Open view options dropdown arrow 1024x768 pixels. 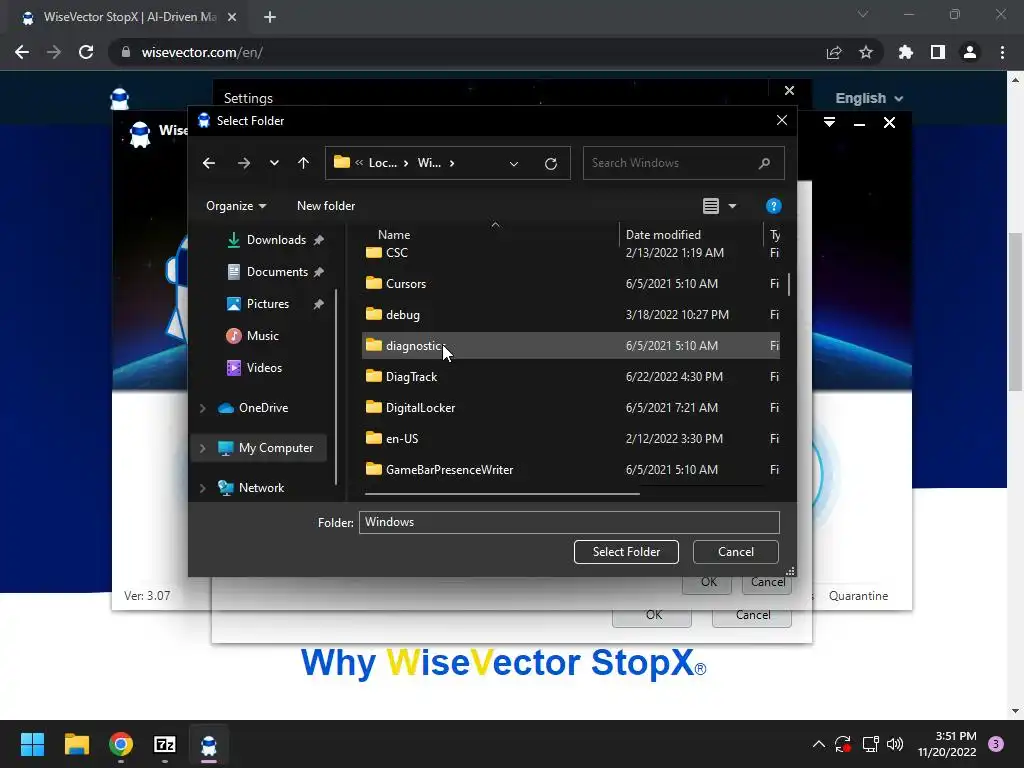[x=732, y=206]
